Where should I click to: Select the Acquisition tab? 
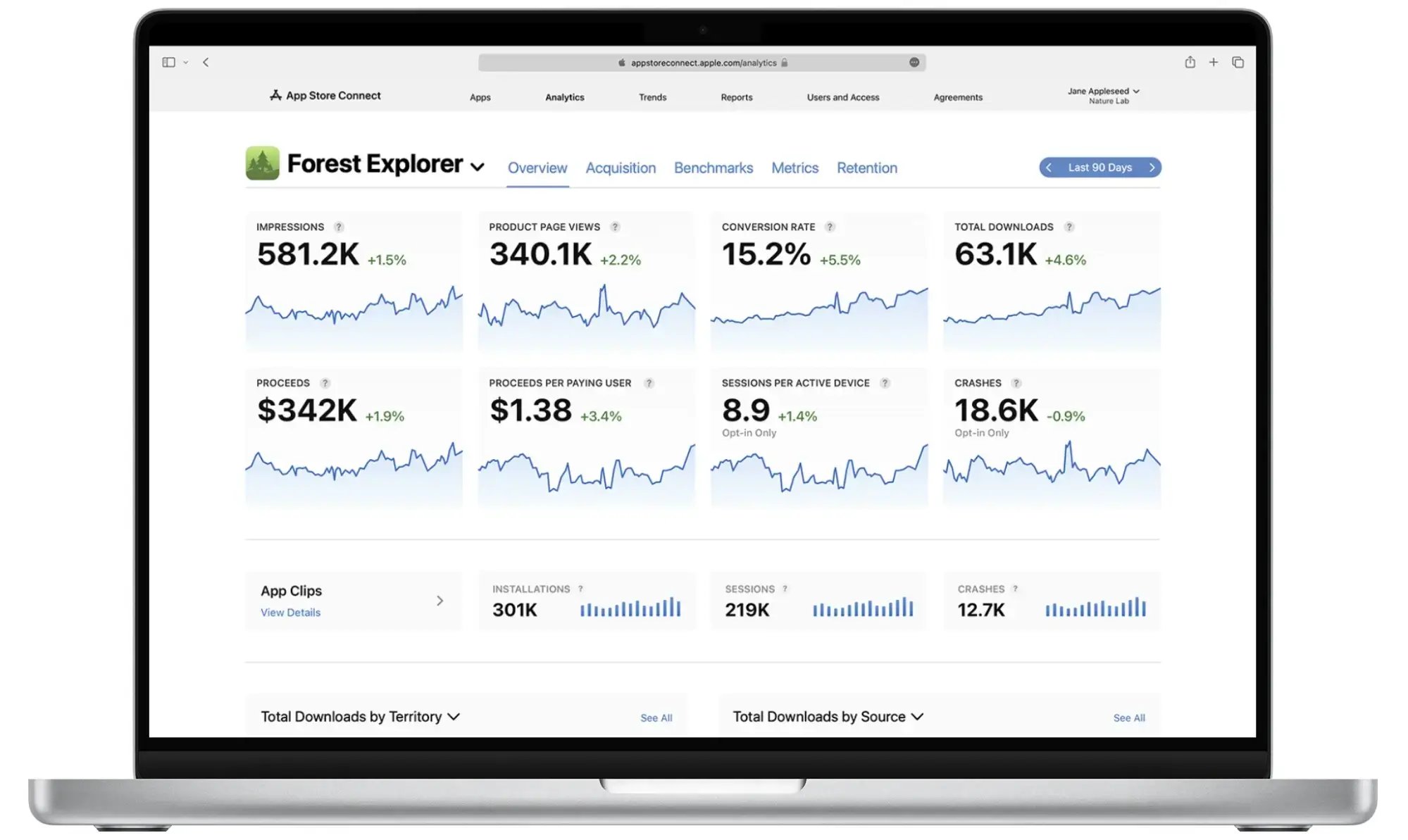click(620, 167)
